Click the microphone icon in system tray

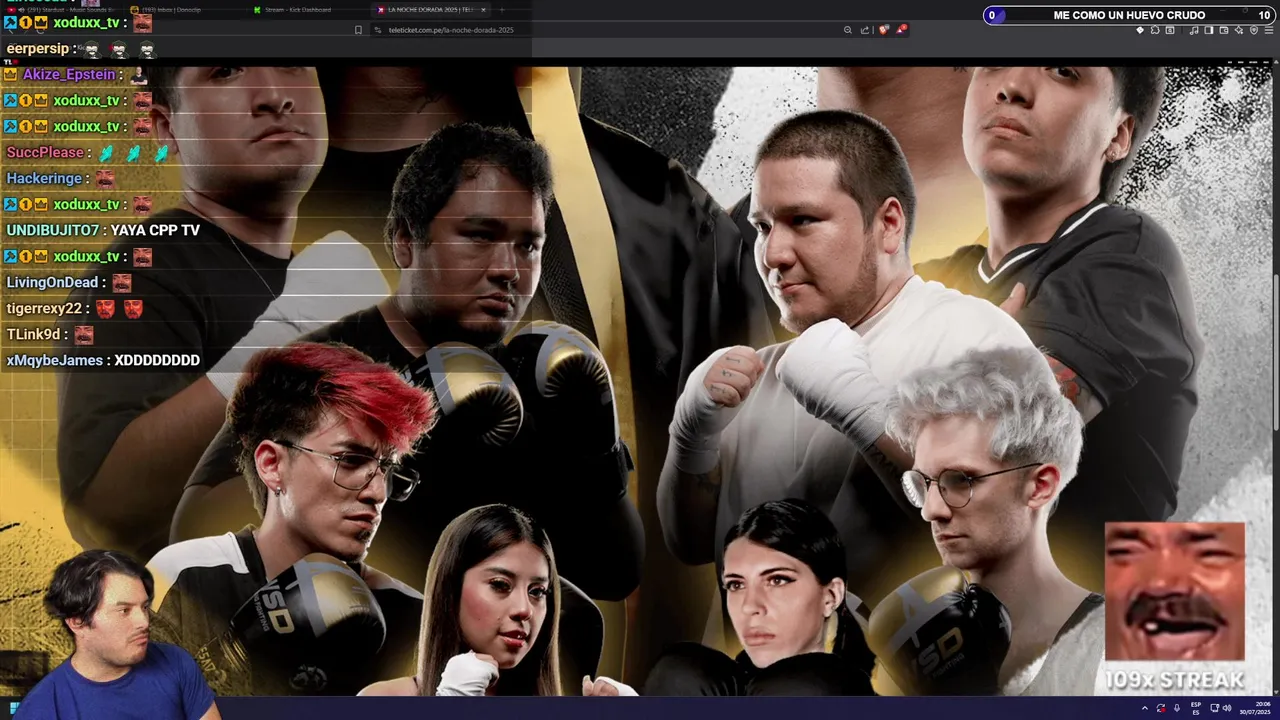[x=1177, y=708]
